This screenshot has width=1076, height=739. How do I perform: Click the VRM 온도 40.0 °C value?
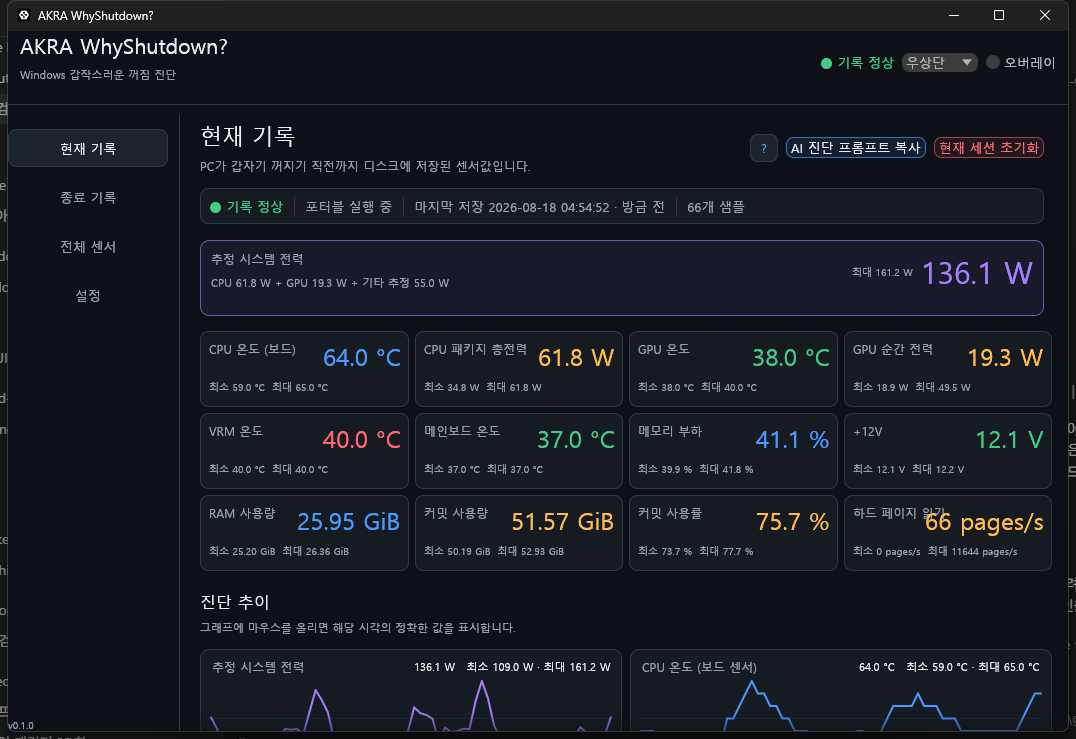point(362,440)
